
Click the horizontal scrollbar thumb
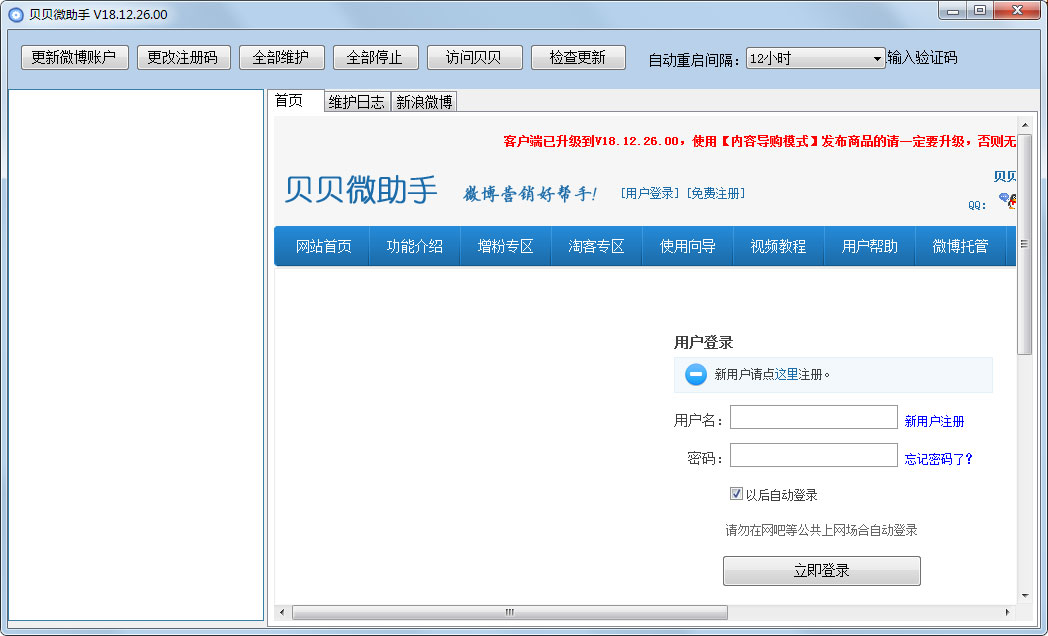click(510, 612)
